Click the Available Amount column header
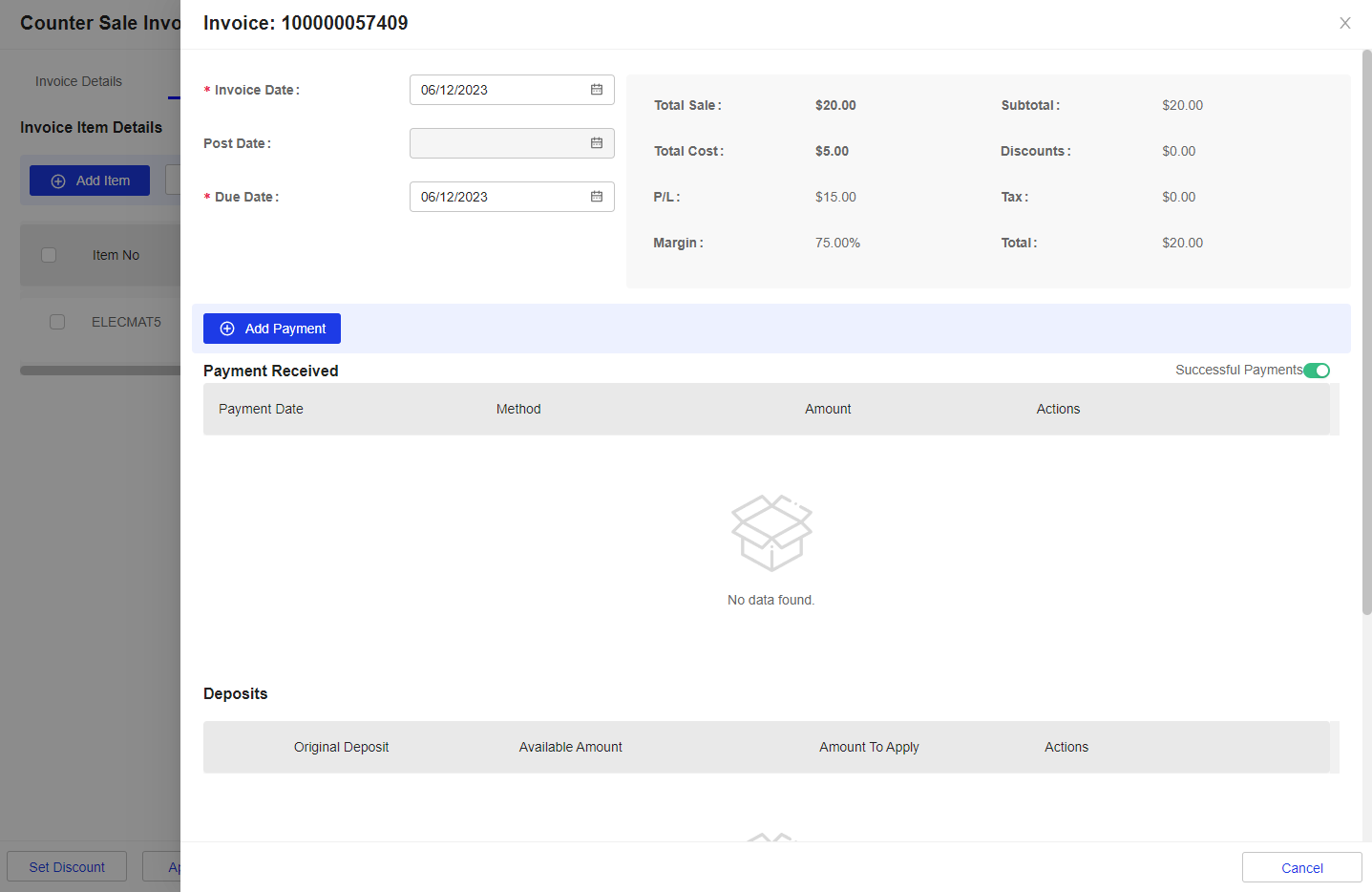This screenshot has width=1372, height=892. tap(571, 747)
